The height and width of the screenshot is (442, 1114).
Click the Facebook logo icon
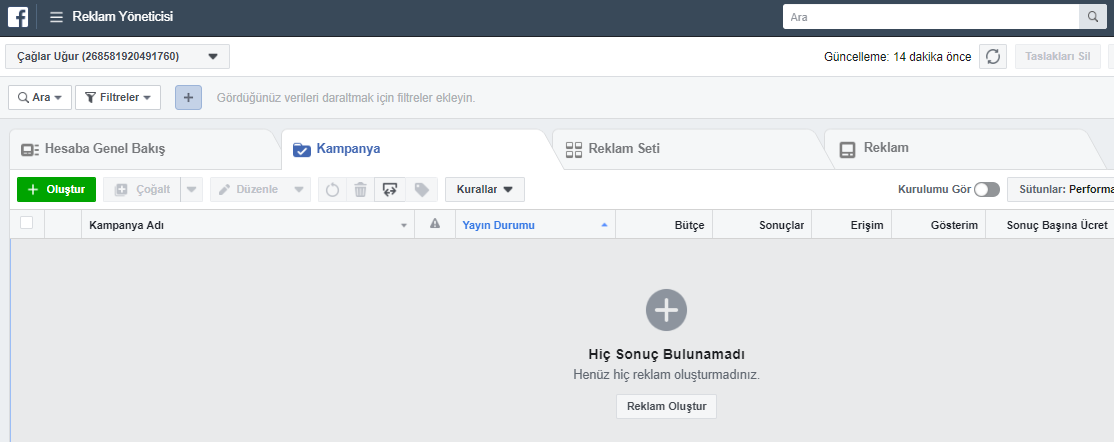[x=18, y=17]
